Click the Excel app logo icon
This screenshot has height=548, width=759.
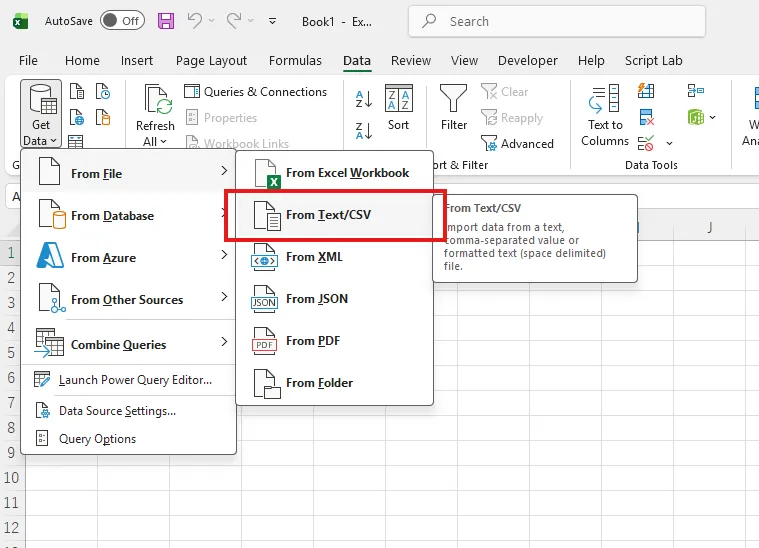coord(20,21)
